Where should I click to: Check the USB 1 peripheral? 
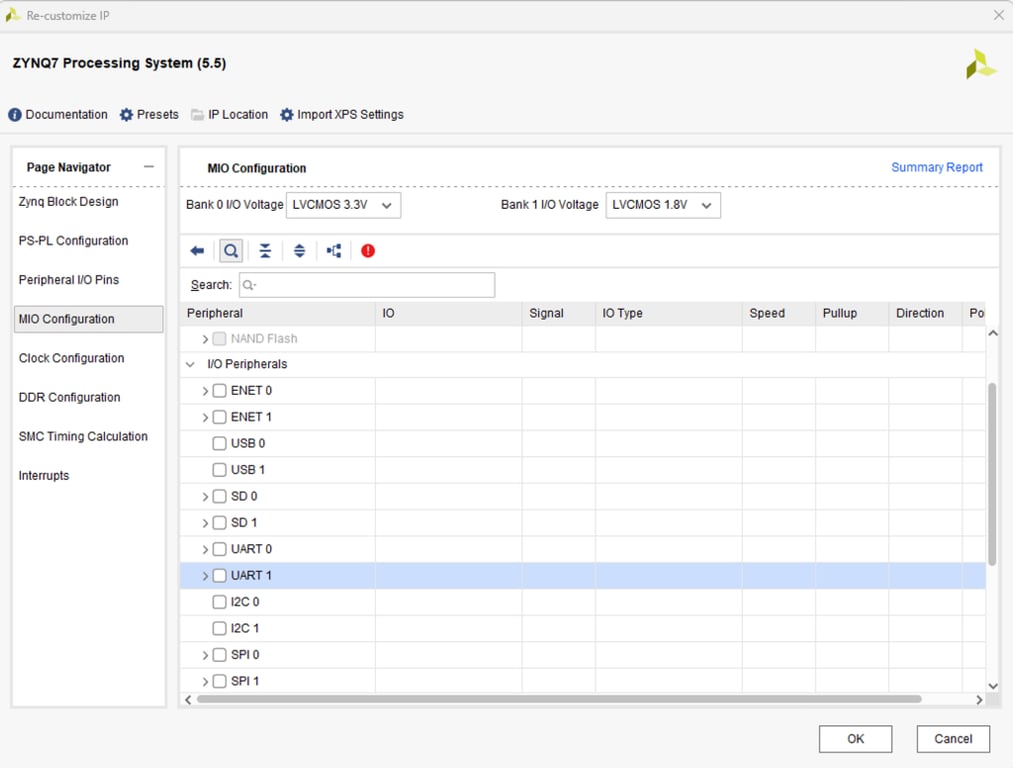coord(220,470)
